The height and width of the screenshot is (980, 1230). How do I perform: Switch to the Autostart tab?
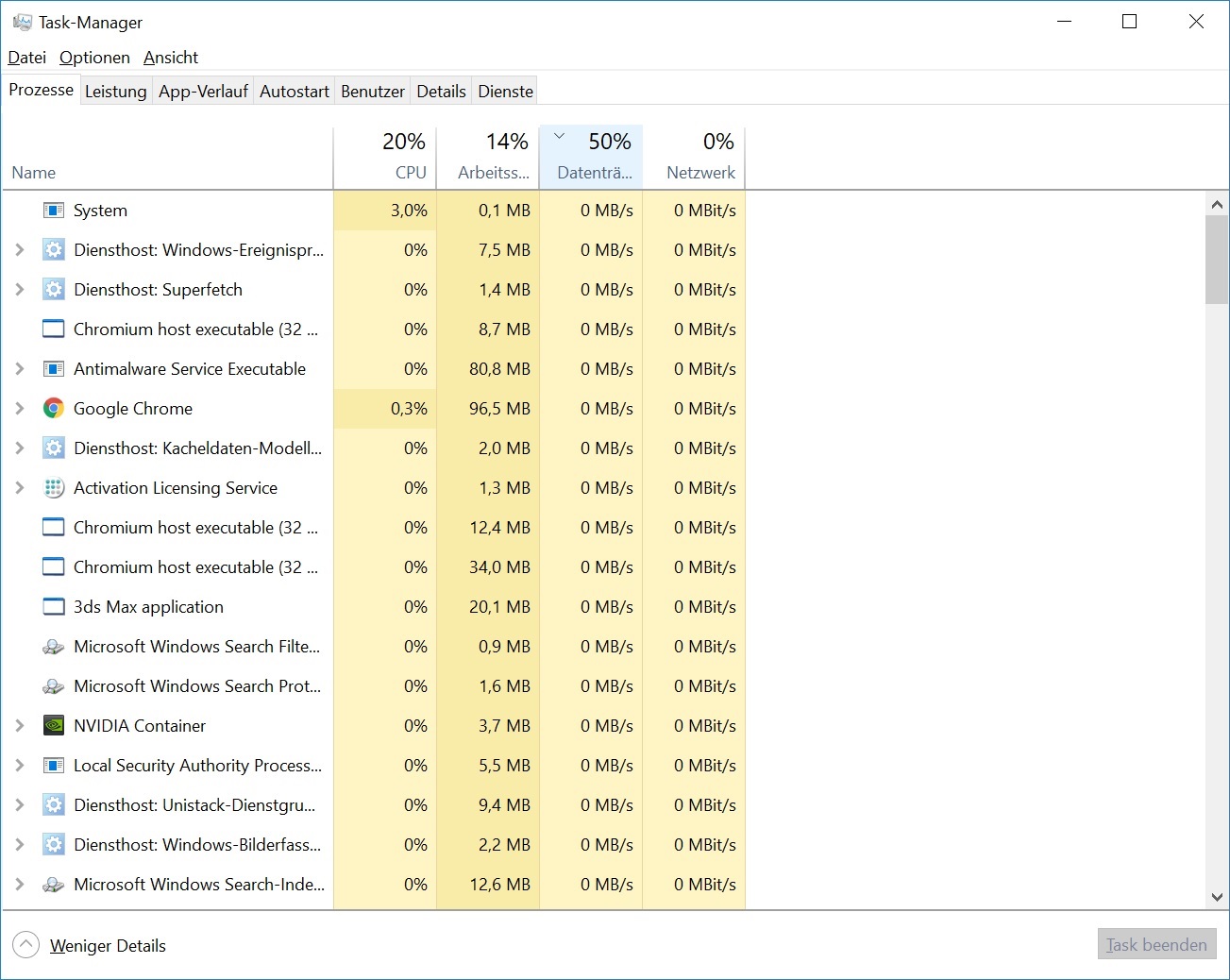(x=295, y=92)
